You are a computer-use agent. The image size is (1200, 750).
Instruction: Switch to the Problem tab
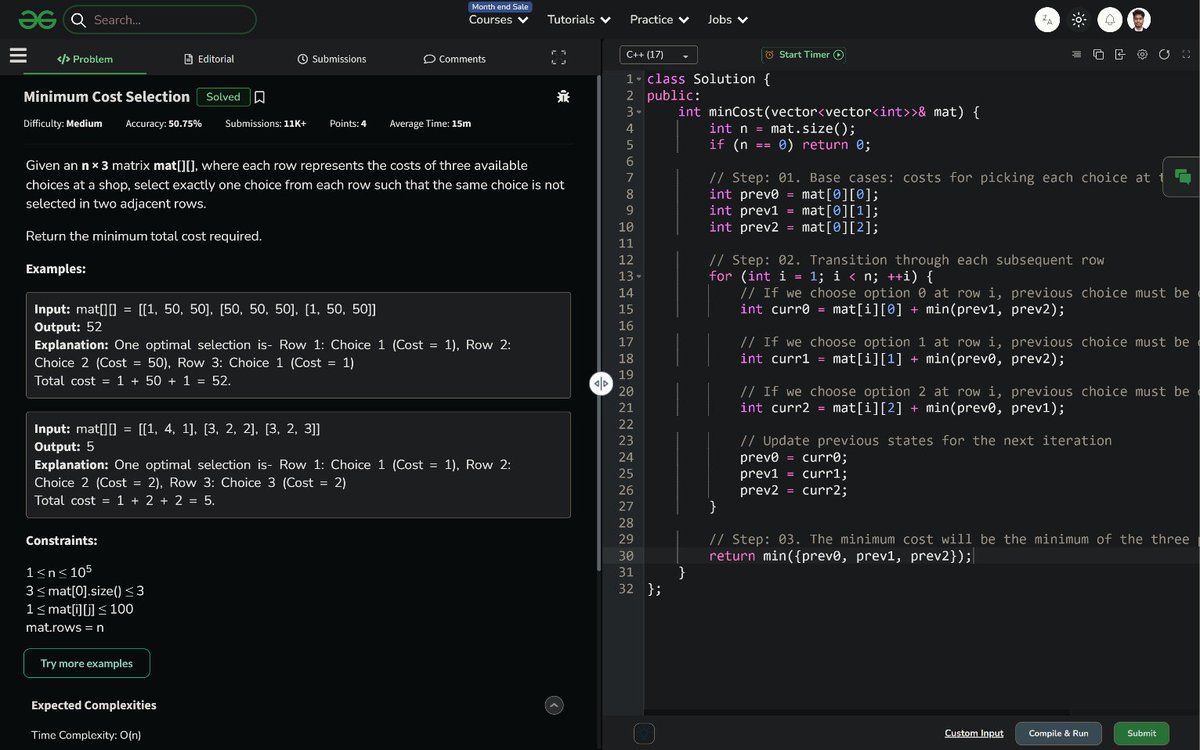[x=85, y=59]
